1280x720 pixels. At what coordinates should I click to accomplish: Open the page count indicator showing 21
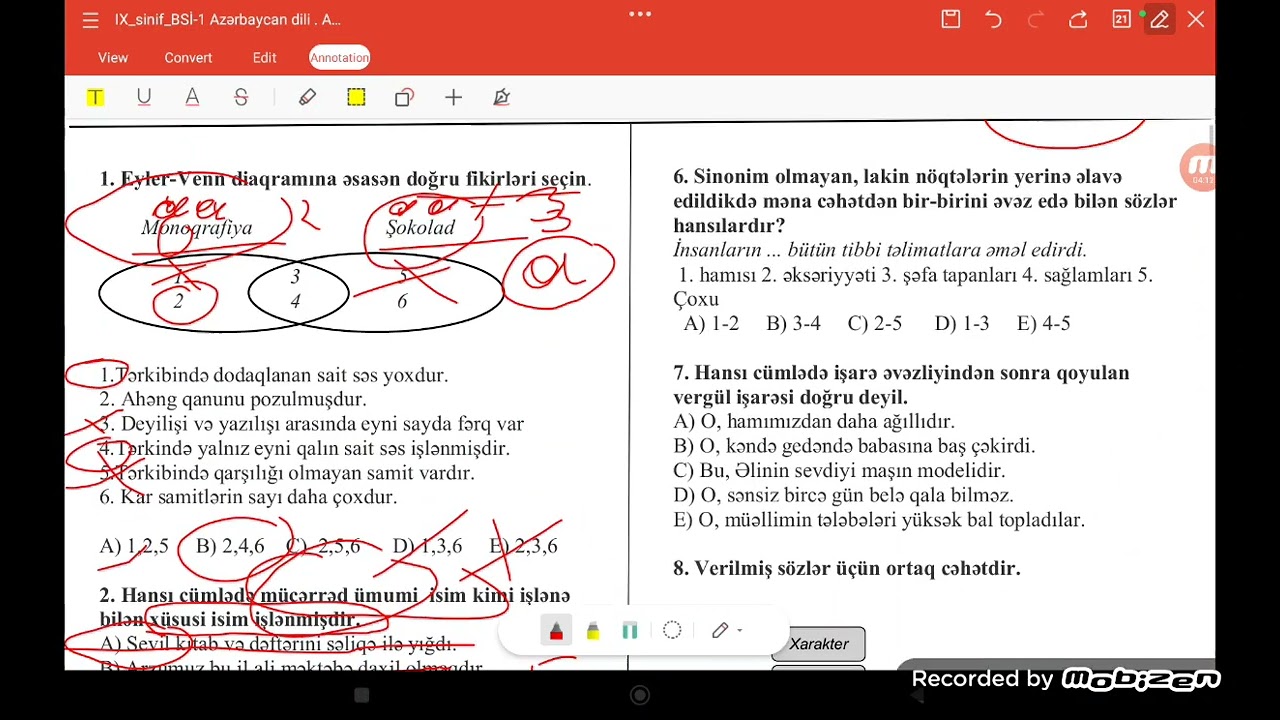point(1121,19)
